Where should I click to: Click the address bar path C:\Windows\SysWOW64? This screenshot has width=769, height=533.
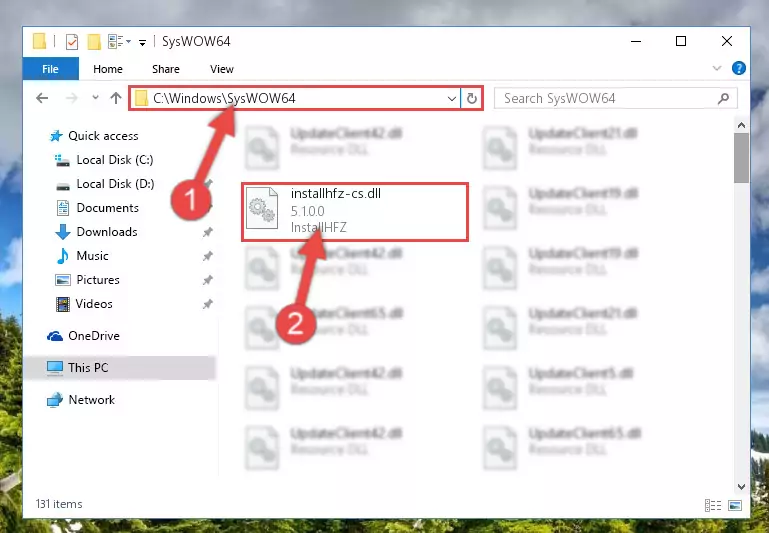point(224,98)
